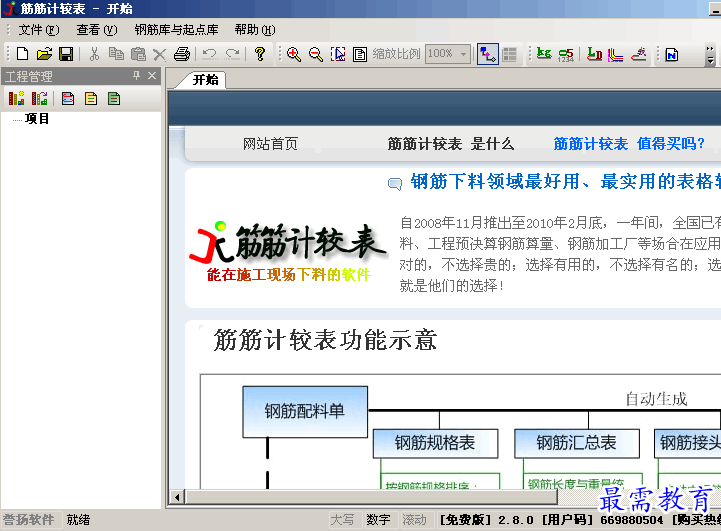Click the 1234 numbering icon
Image resolution: width=721 pixels, height=531 pixels.
click(x=566, y=55)
